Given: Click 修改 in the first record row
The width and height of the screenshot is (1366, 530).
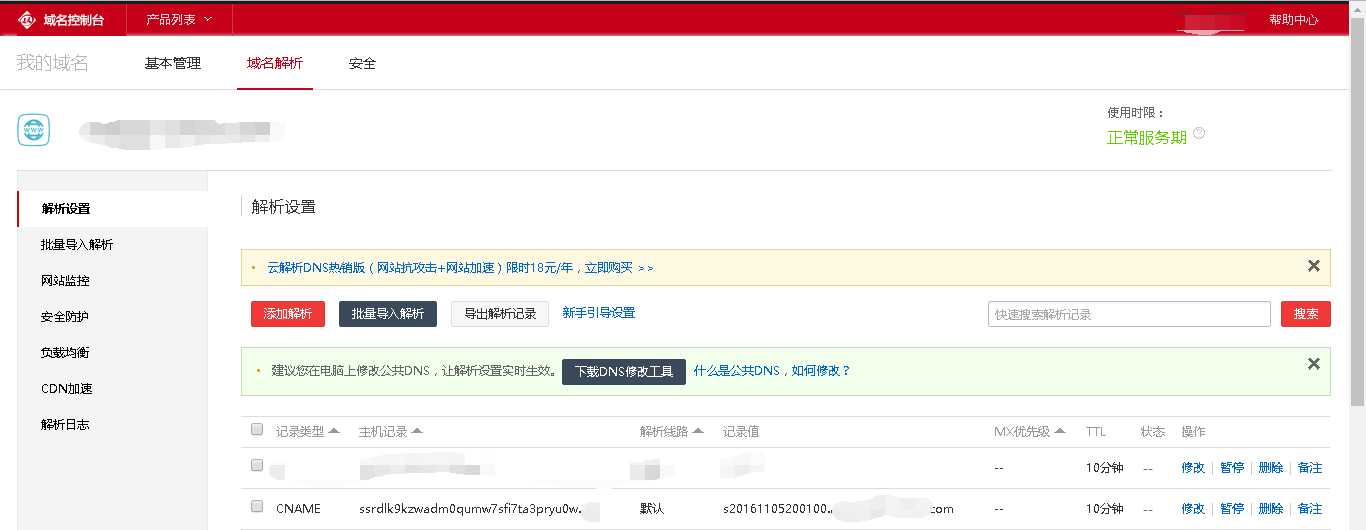Looking at the screenshot, I should point(1193,468).
